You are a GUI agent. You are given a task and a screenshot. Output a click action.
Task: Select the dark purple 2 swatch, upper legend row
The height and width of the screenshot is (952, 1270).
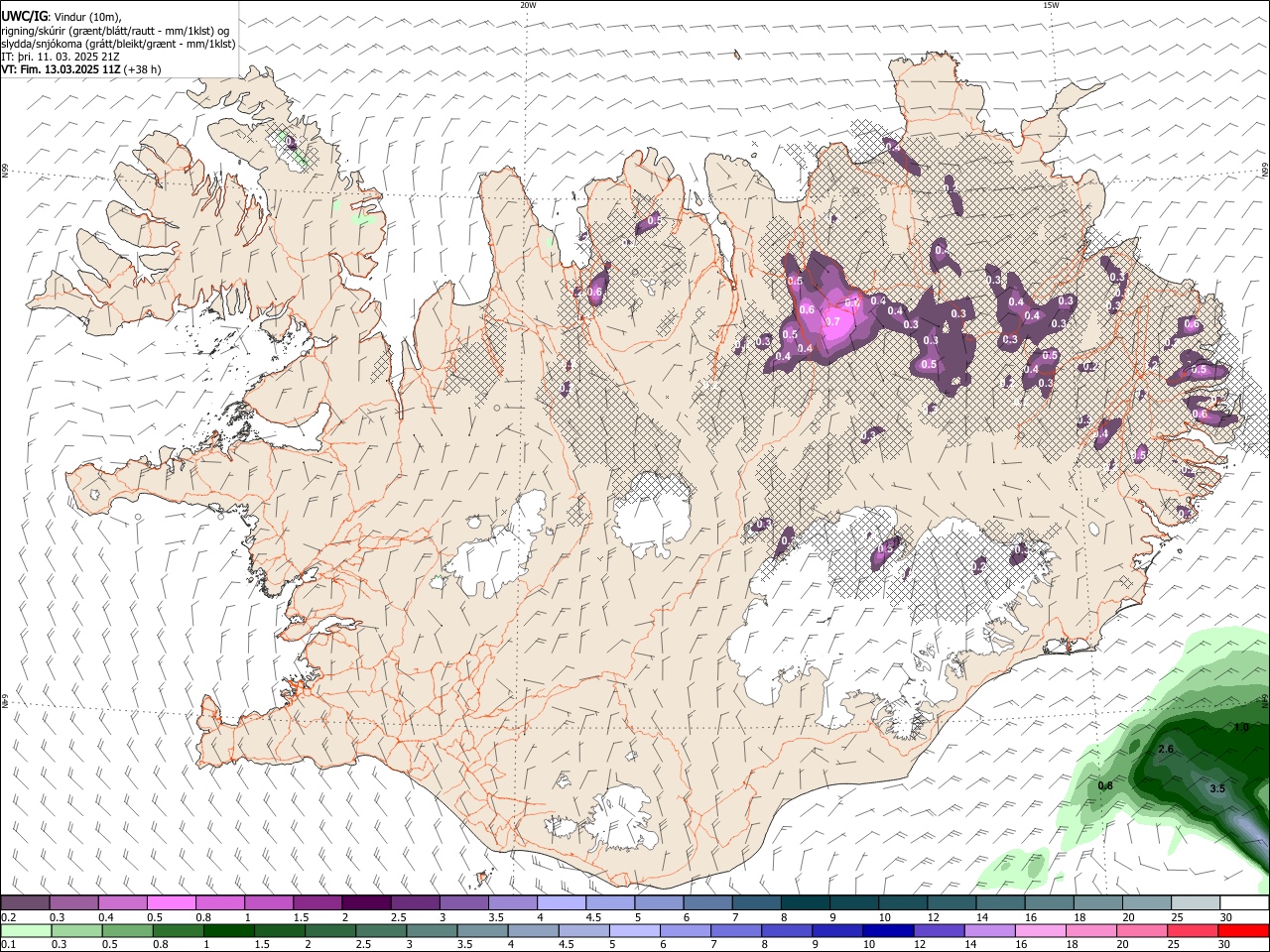coord(365,903)
